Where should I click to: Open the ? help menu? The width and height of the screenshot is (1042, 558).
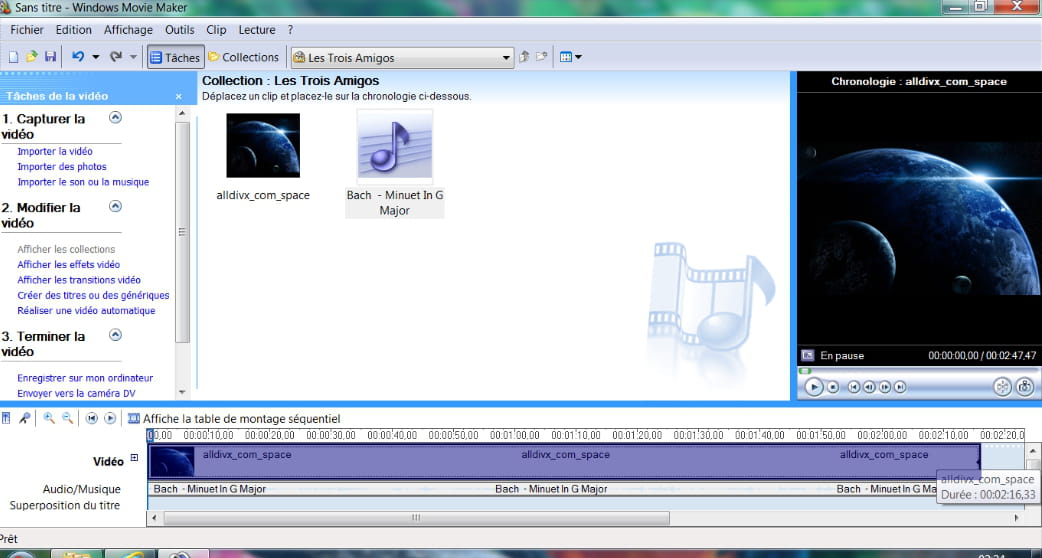click(x=290, y=30)
